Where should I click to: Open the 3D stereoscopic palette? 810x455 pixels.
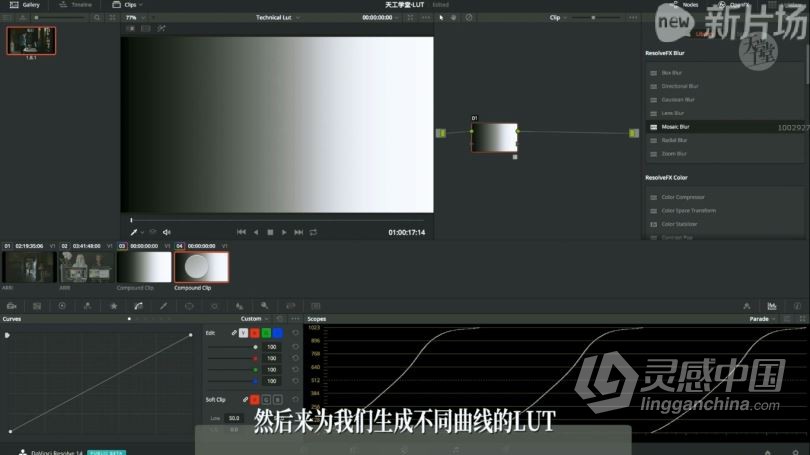pos(316,306)
